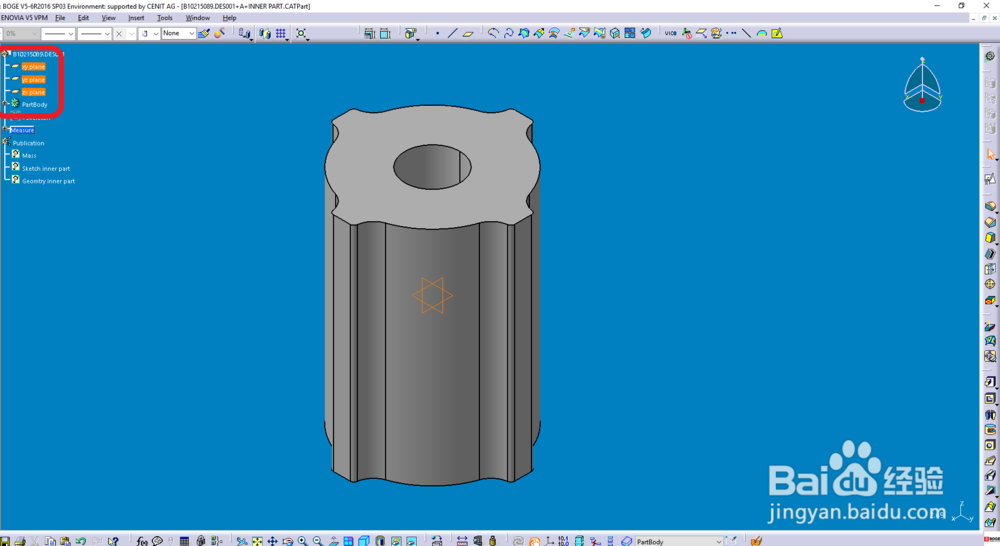Click the Select arrow tool in right toolbar
Image resolution: width=1000 pixels, height=546 pixels.
990,154
